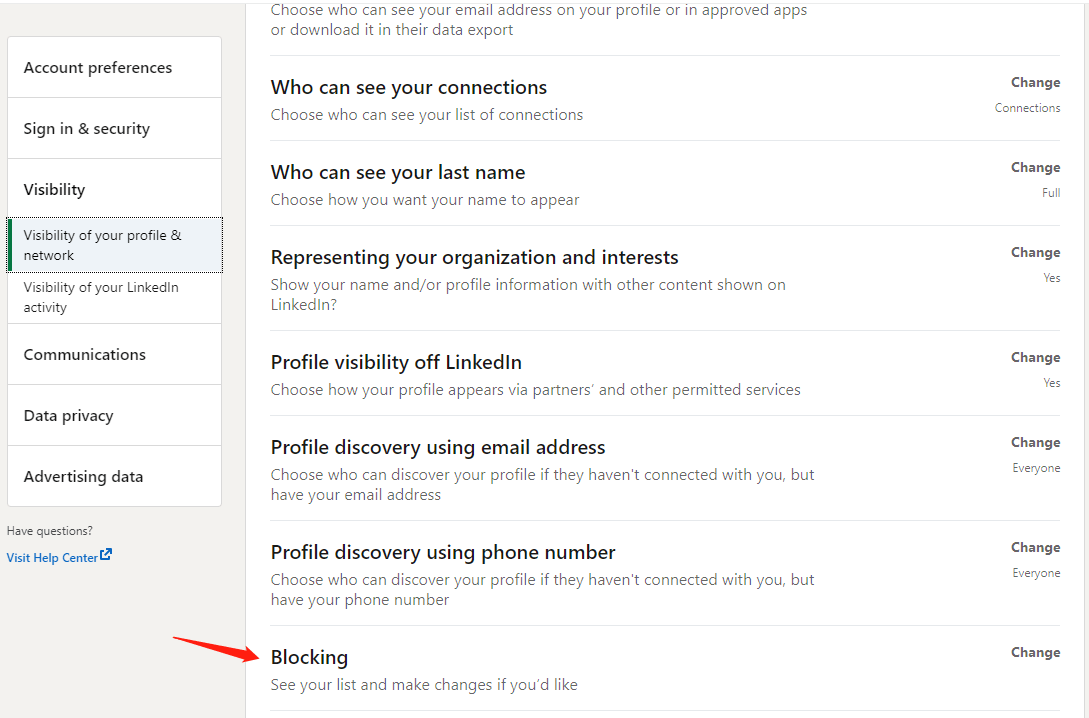The image size is (1089, 718).
Task: Expand Who can see your last name settings
Action: 1035,167
